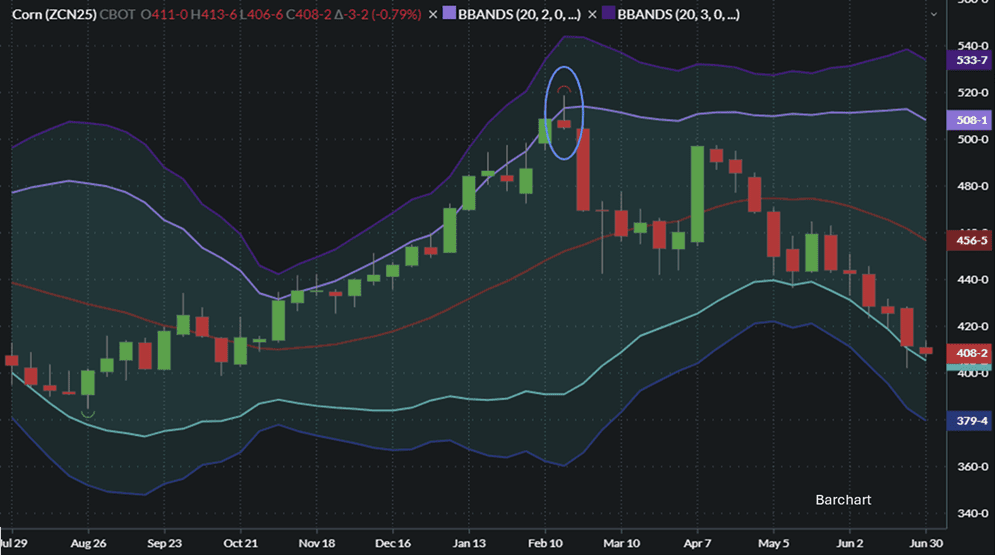
Task: Remove the BBANDS (20, 2, 0, ...) study
Action: click(x=433, y=15)
